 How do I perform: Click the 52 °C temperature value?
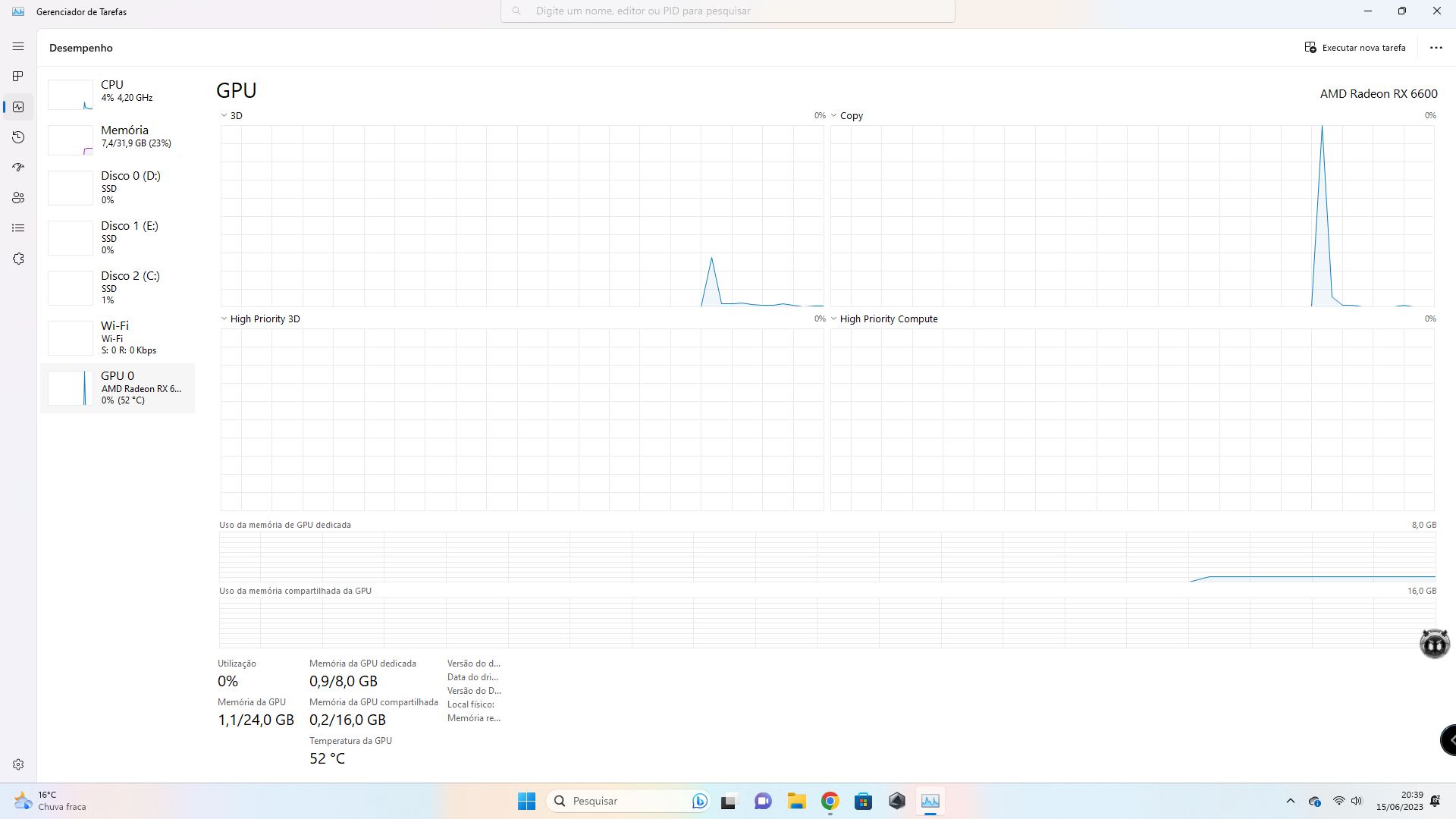327,758
